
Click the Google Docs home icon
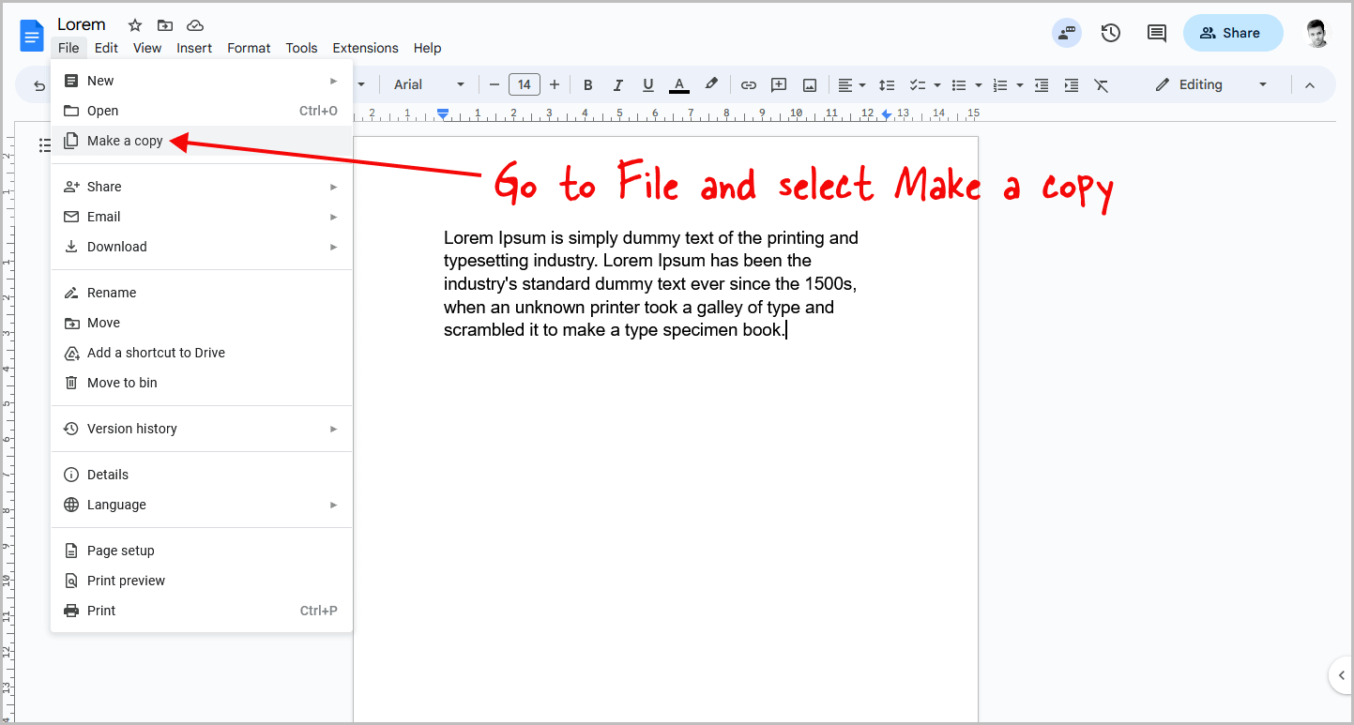coord(31,35)
